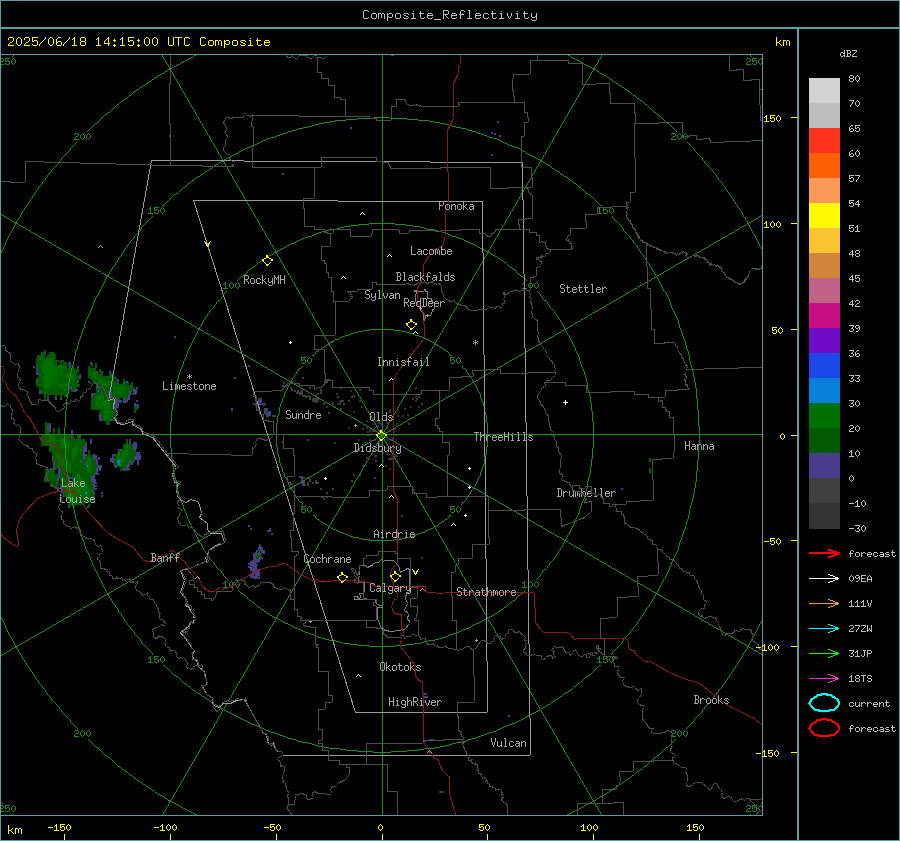Image resolution: width=900 pixels, height=841 pixels.
Task: Click the Drumheller label
Action: click(586, 493)
